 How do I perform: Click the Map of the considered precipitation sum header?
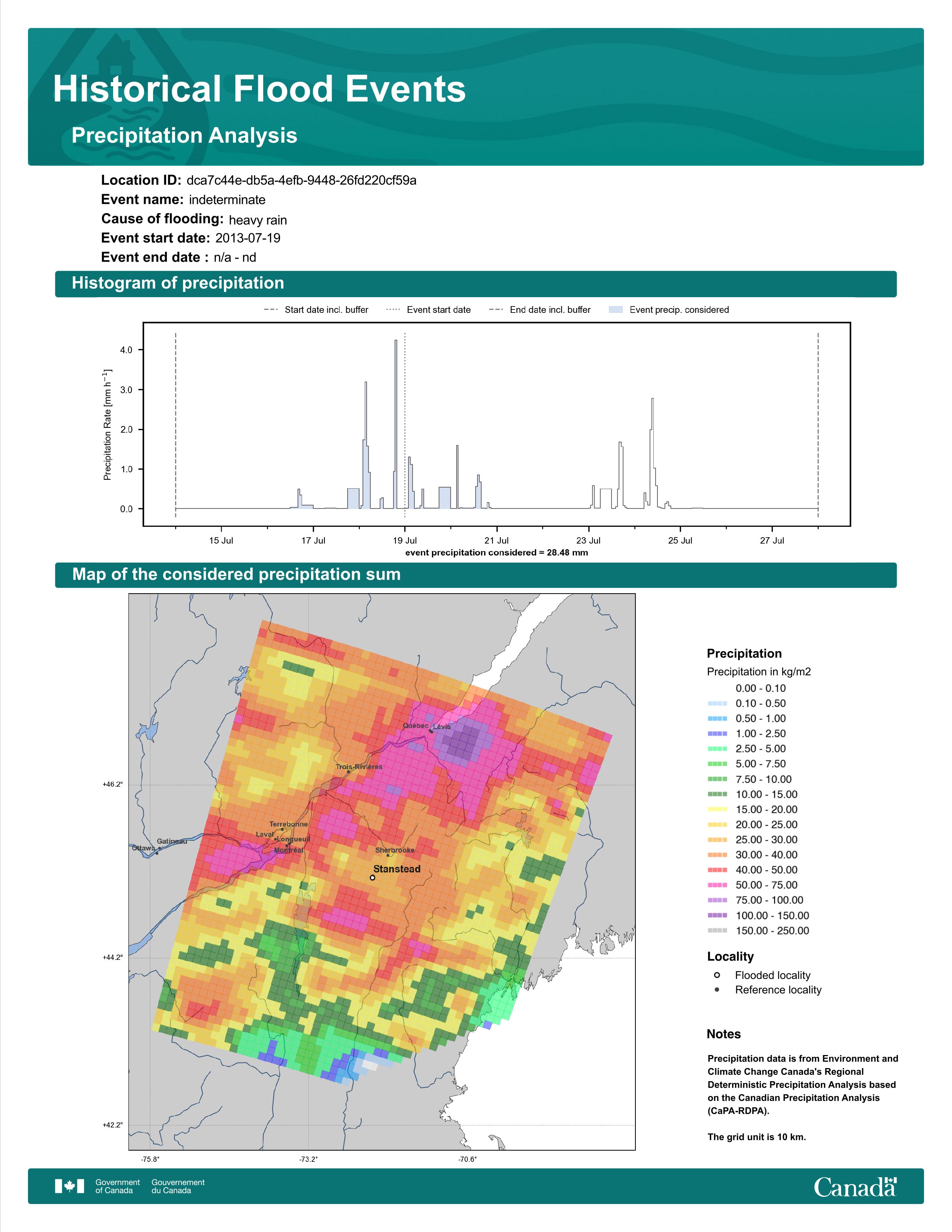coord(475,575)
